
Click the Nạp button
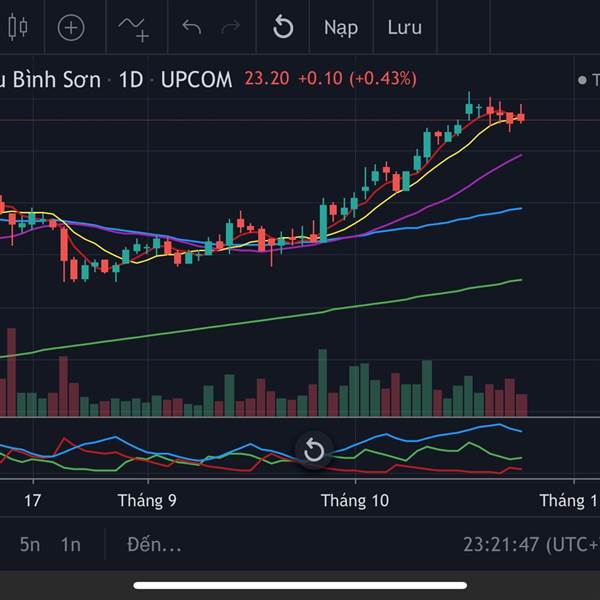click(341, 28)
